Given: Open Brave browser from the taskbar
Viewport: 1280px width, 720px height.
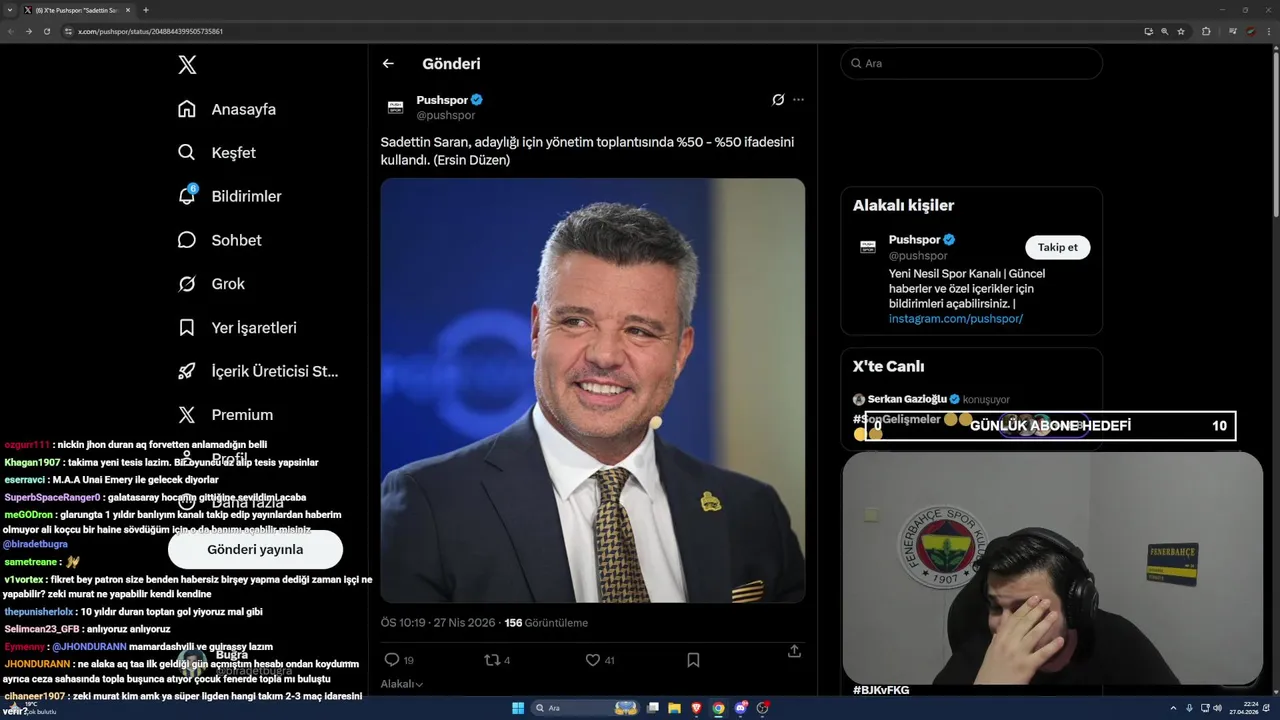Looking at the screenshot, I should click(x=696, y=708).
